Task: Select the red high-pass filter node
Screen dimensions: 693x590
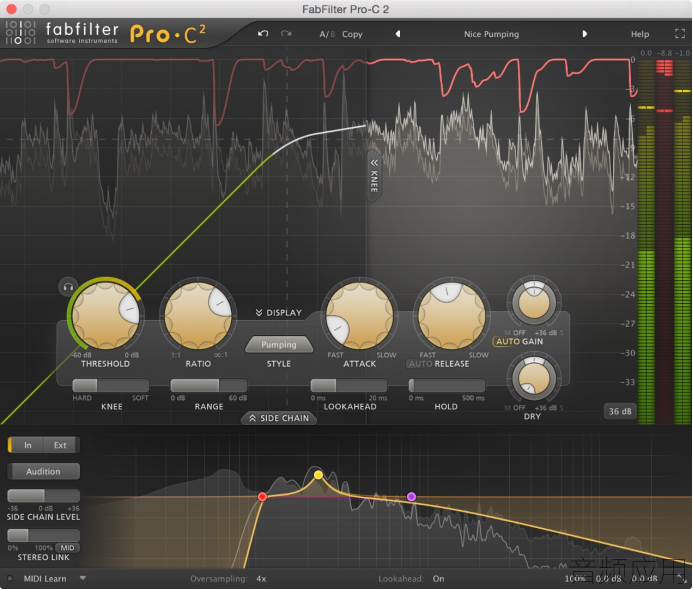Action: (262, 497)
